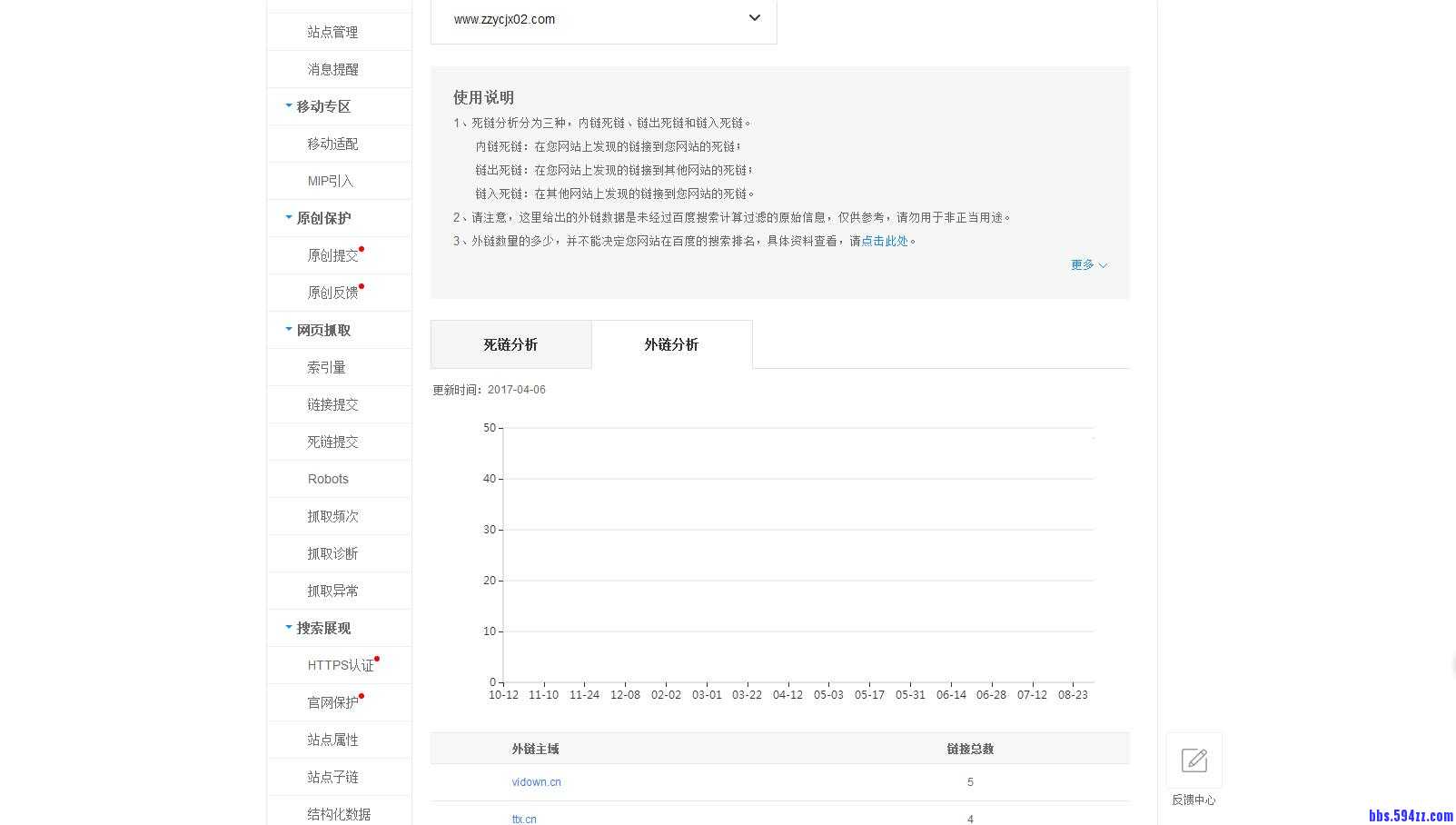The width and height of the screenshot is (1456, 825).
Task: Select 索引量 under 网页抓取
Action: click(326, 367)
